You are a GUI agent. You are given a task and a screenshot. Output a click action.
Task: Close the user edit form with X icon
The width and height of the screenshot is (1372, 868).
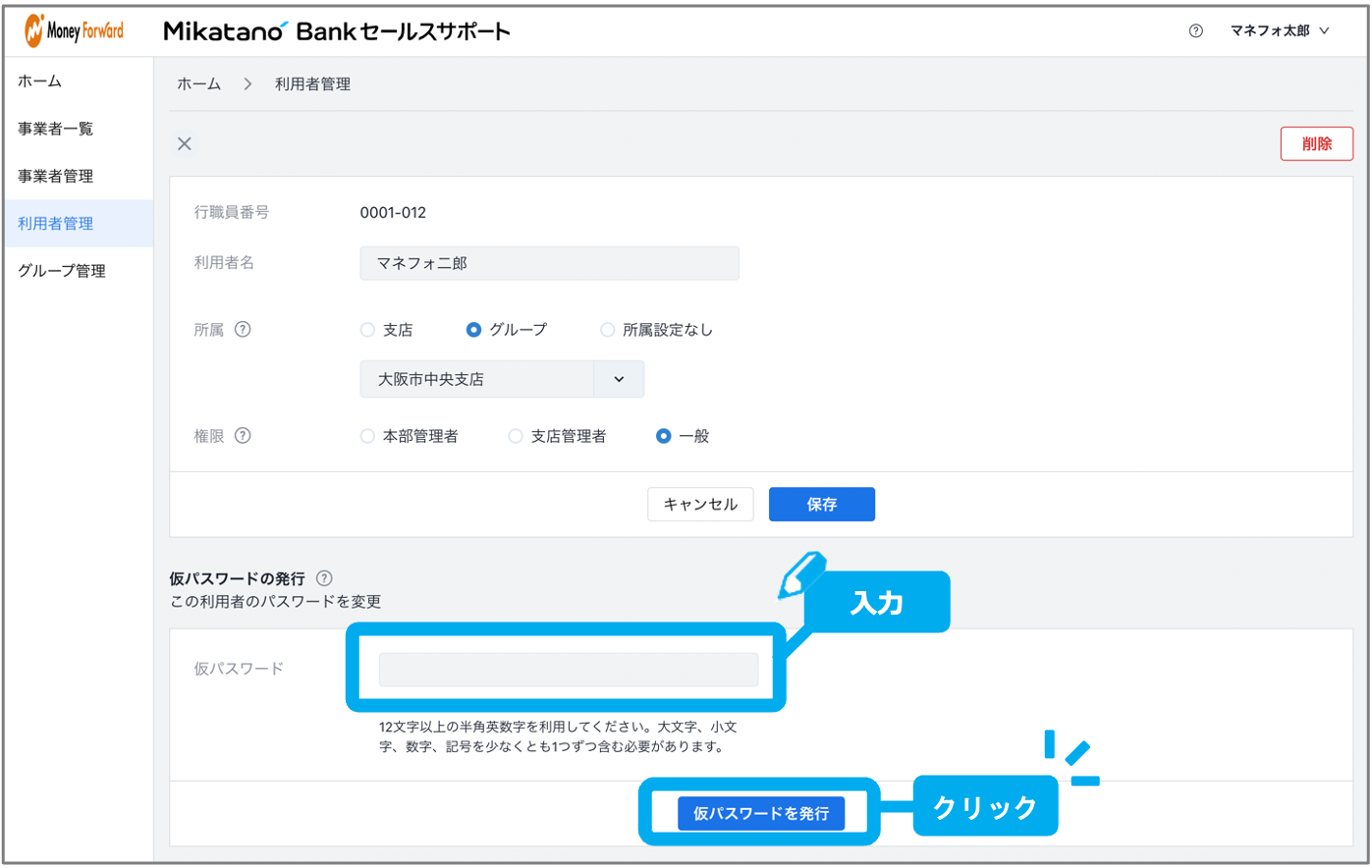click(184, 144)
